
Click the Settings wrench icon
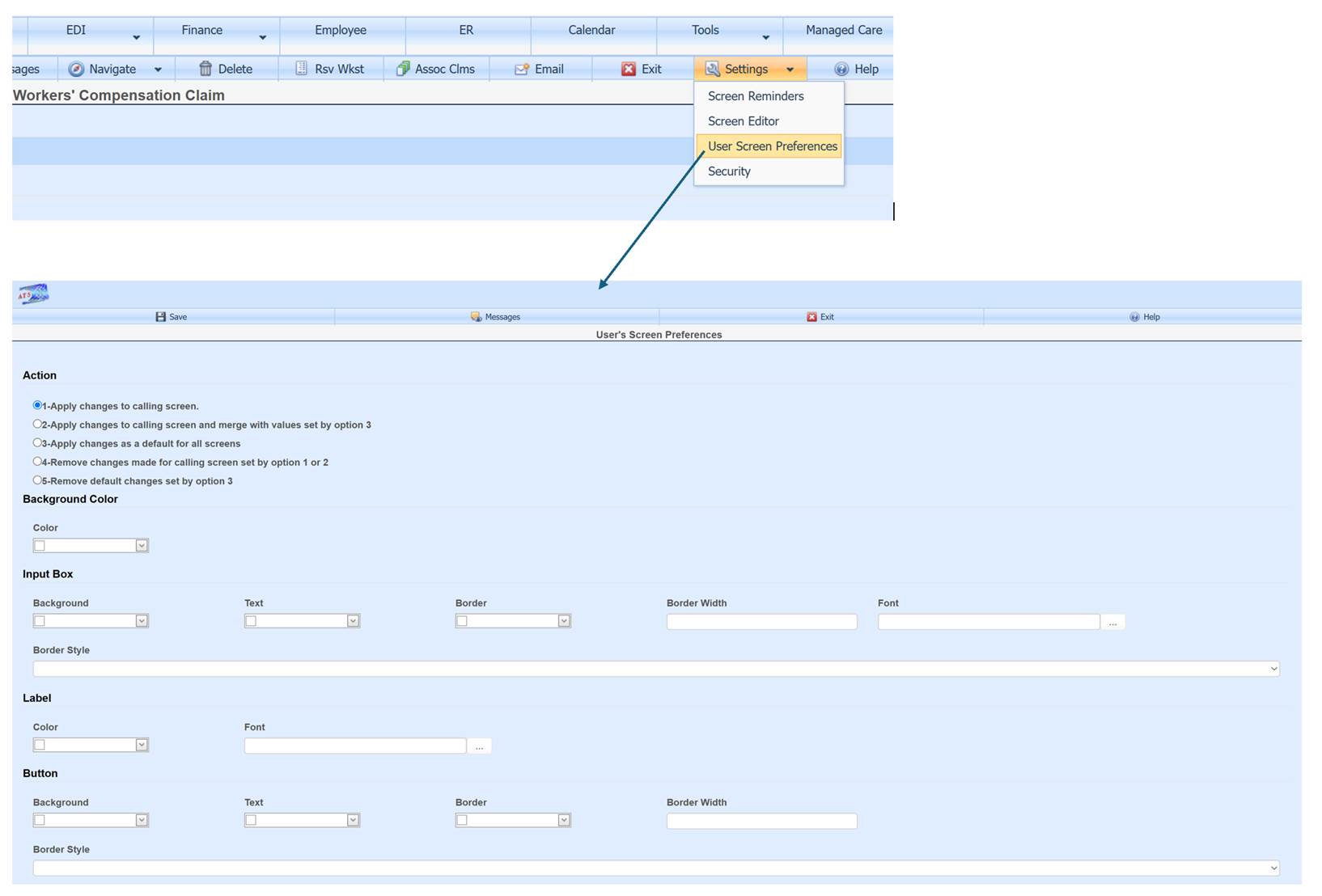713,69
